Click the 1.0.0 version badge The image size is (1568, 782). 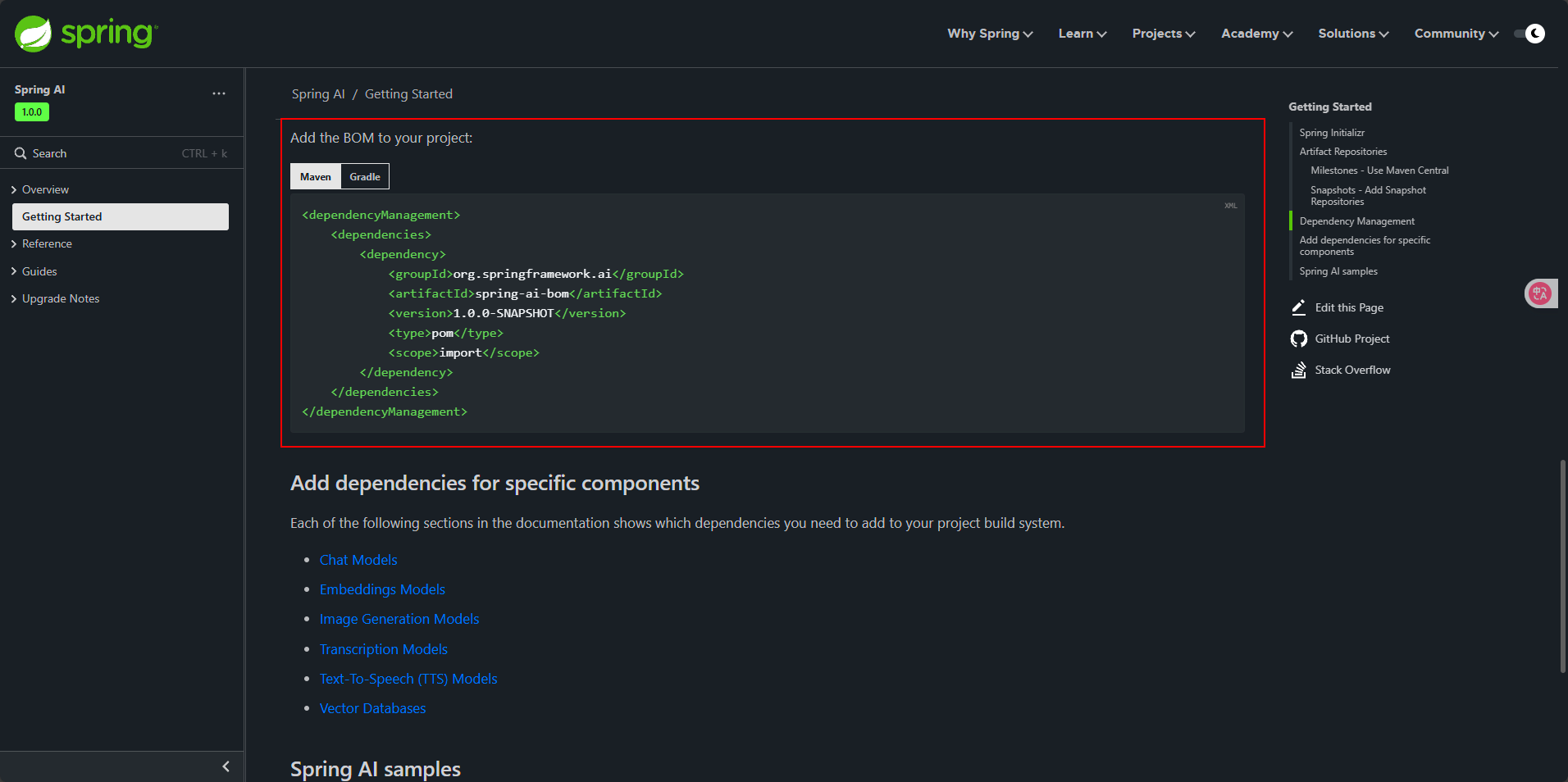(x=32, y=112)
